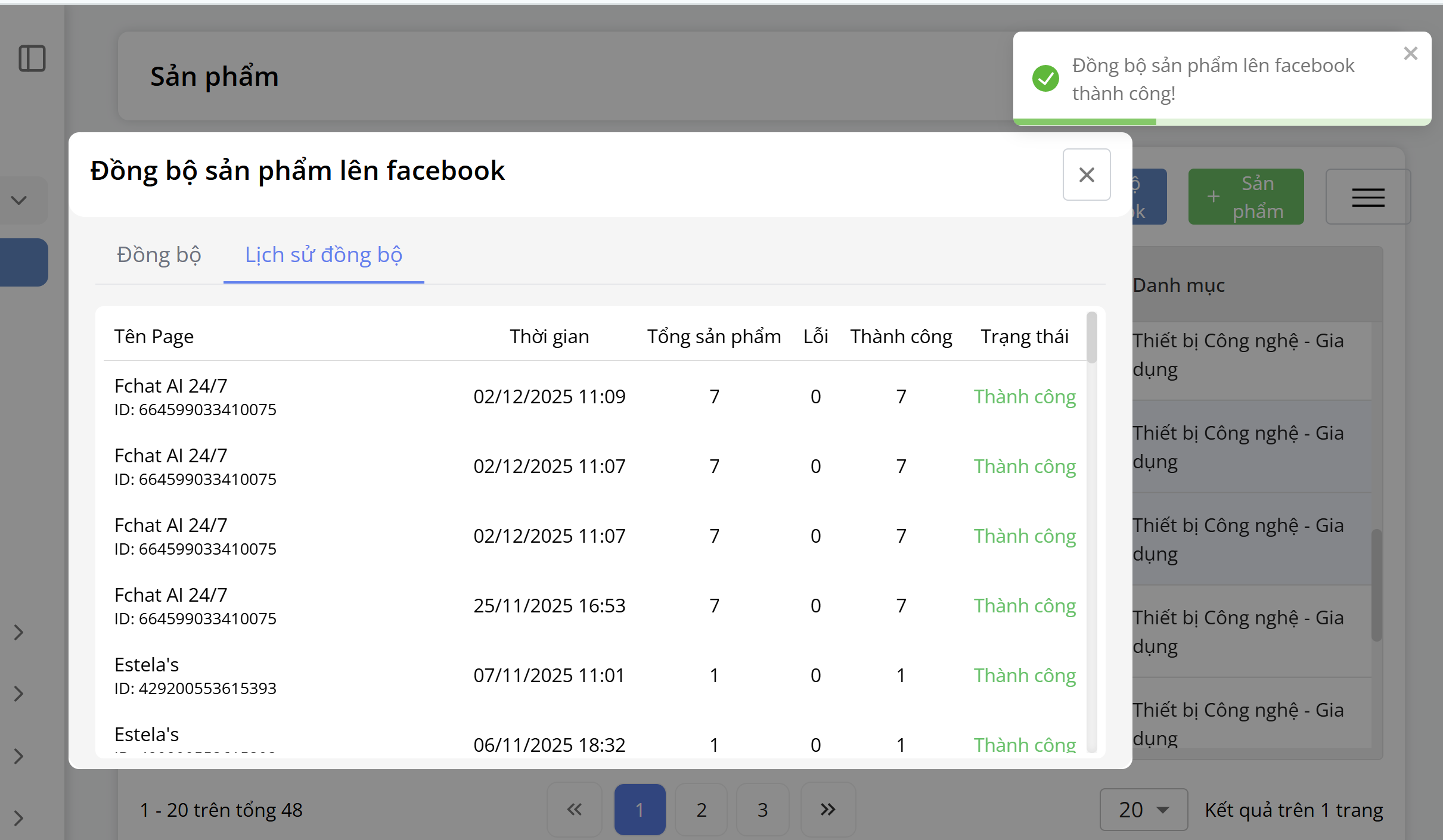
Task: Select Lịch sử đồng bộ tab
Action: pos(324,254)
